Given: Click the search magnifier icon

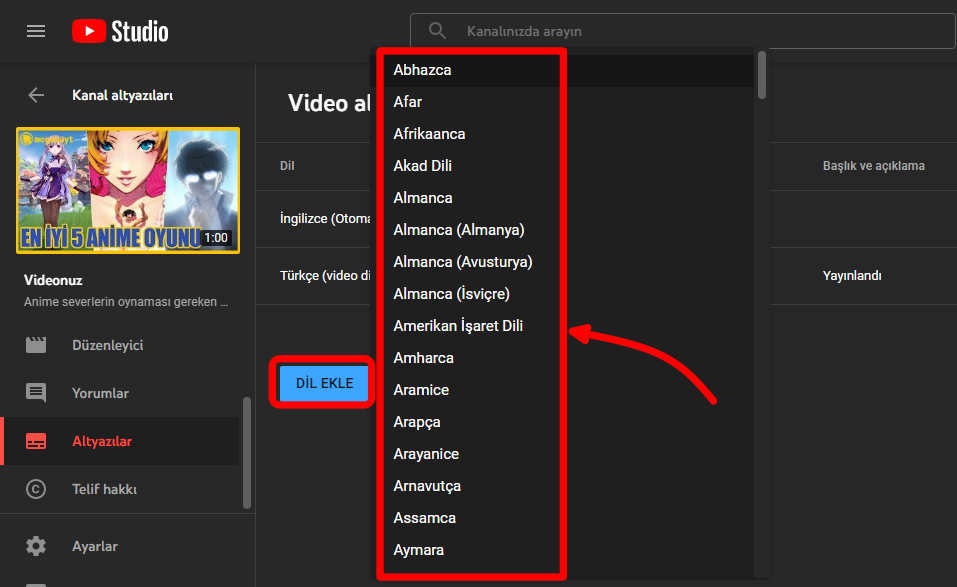Looking at the screenshot, I should tap(437, 31).
